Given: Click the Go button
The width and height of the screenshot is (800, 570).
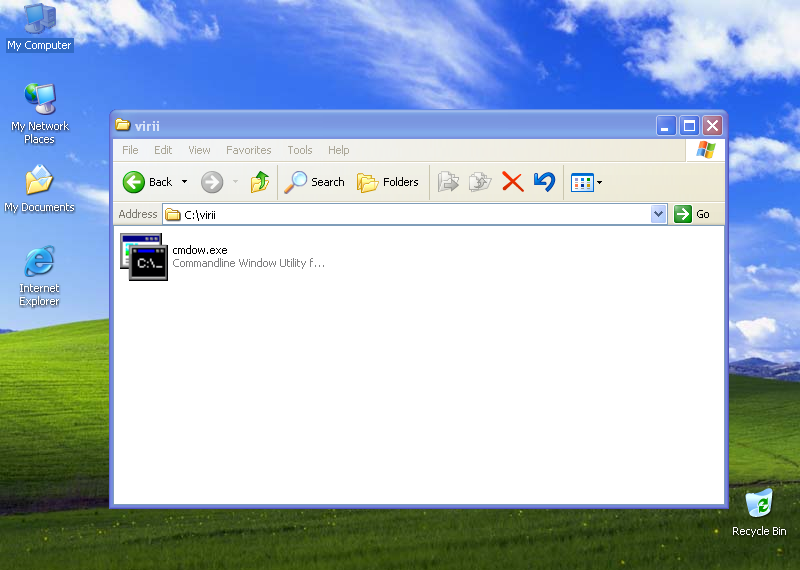Looking at the screenshot, I should 692,214.
